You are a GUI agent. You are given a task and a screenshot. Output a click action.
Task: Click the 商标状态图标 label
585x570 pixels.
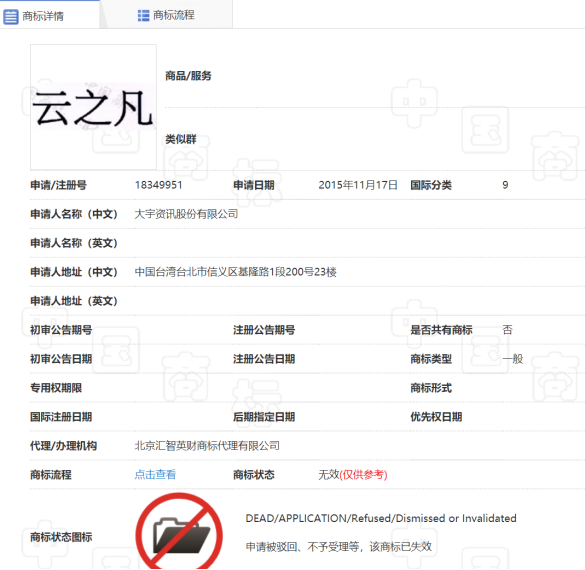point(61,537)
